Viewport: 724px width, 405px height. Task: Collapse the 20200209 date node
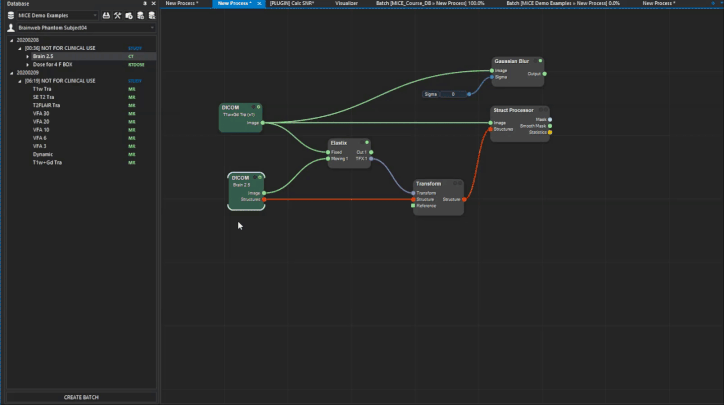click(12, 73)
